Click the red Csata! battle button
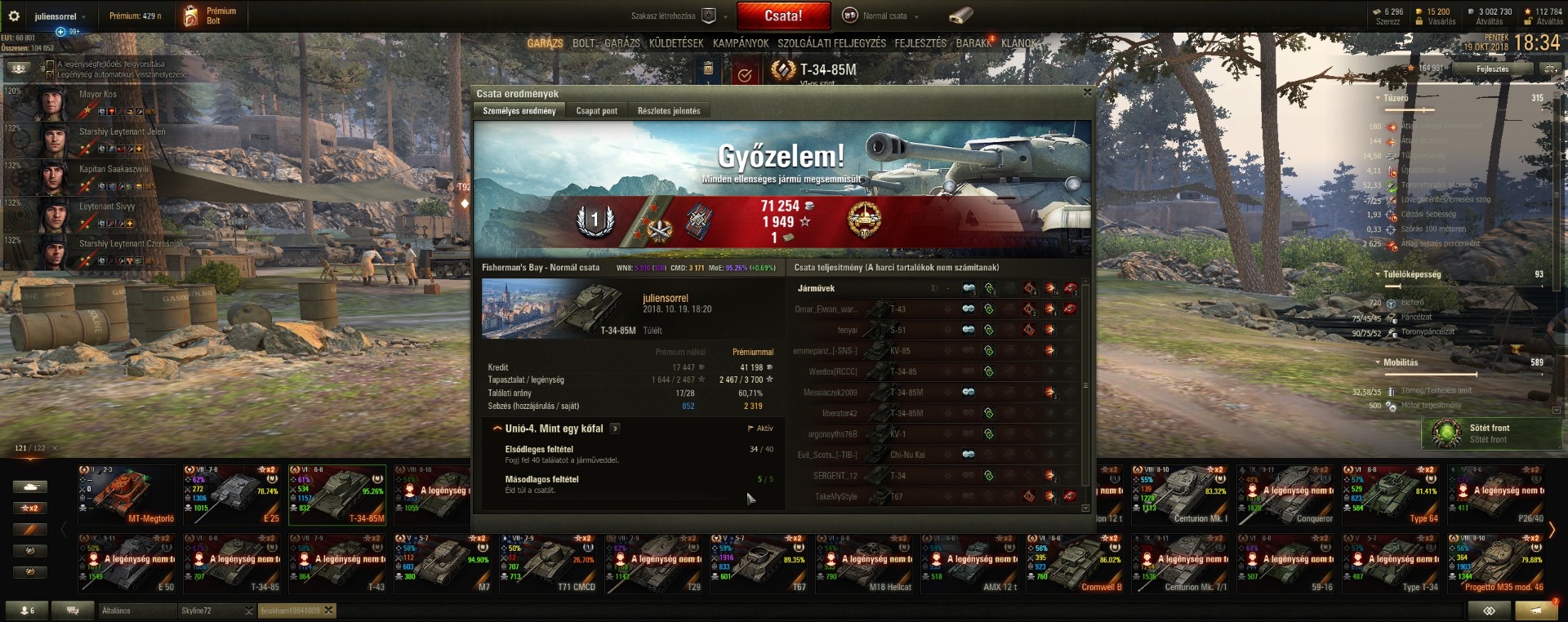Screen dimensions: 1568x622 click(x=783, y=16)
